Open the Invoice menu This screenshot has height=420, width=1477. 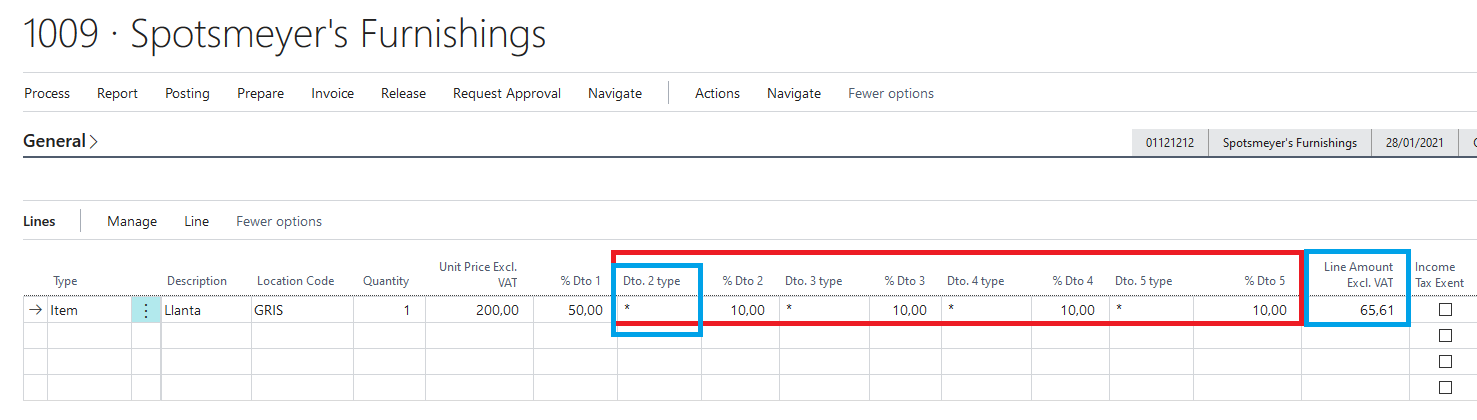[332, 93]
